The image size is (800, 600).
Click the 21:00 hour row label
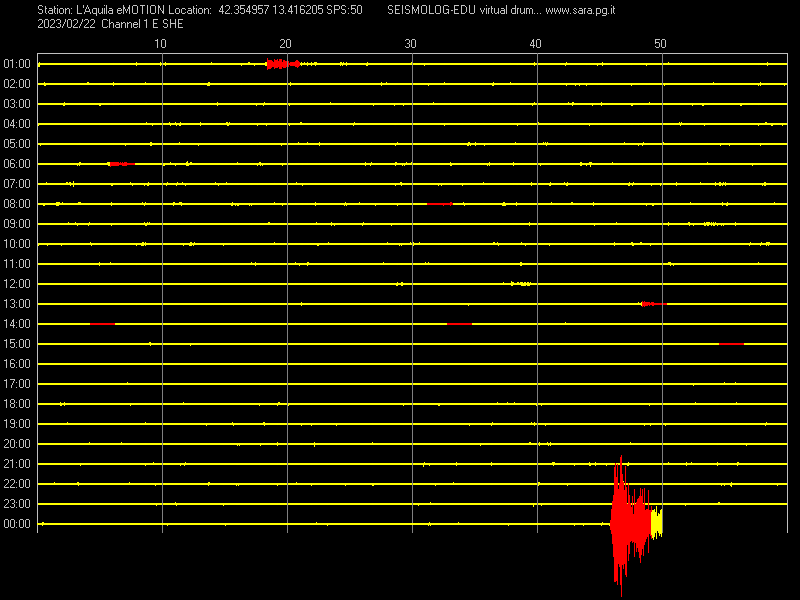[17, 464]
